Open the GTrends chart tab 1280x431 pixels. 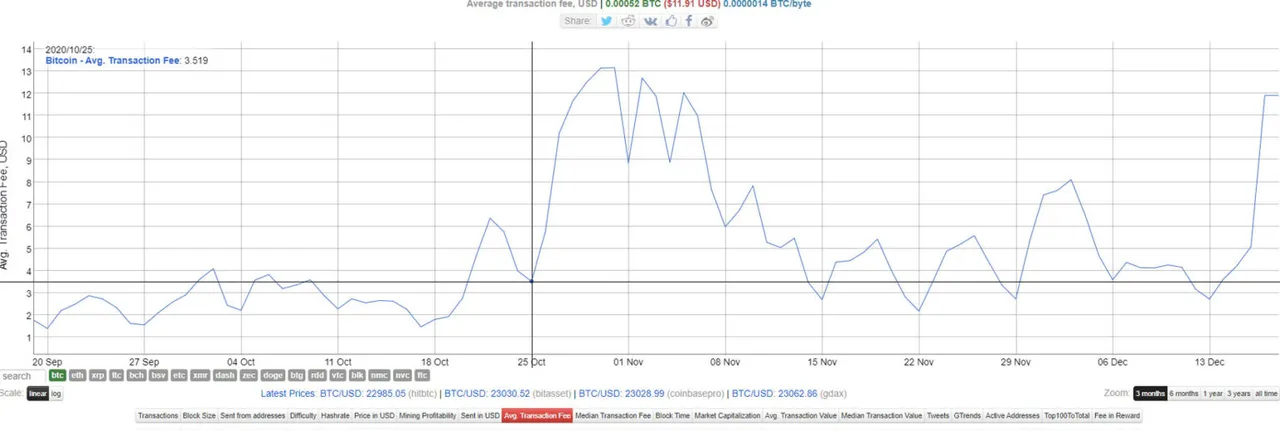967,415
